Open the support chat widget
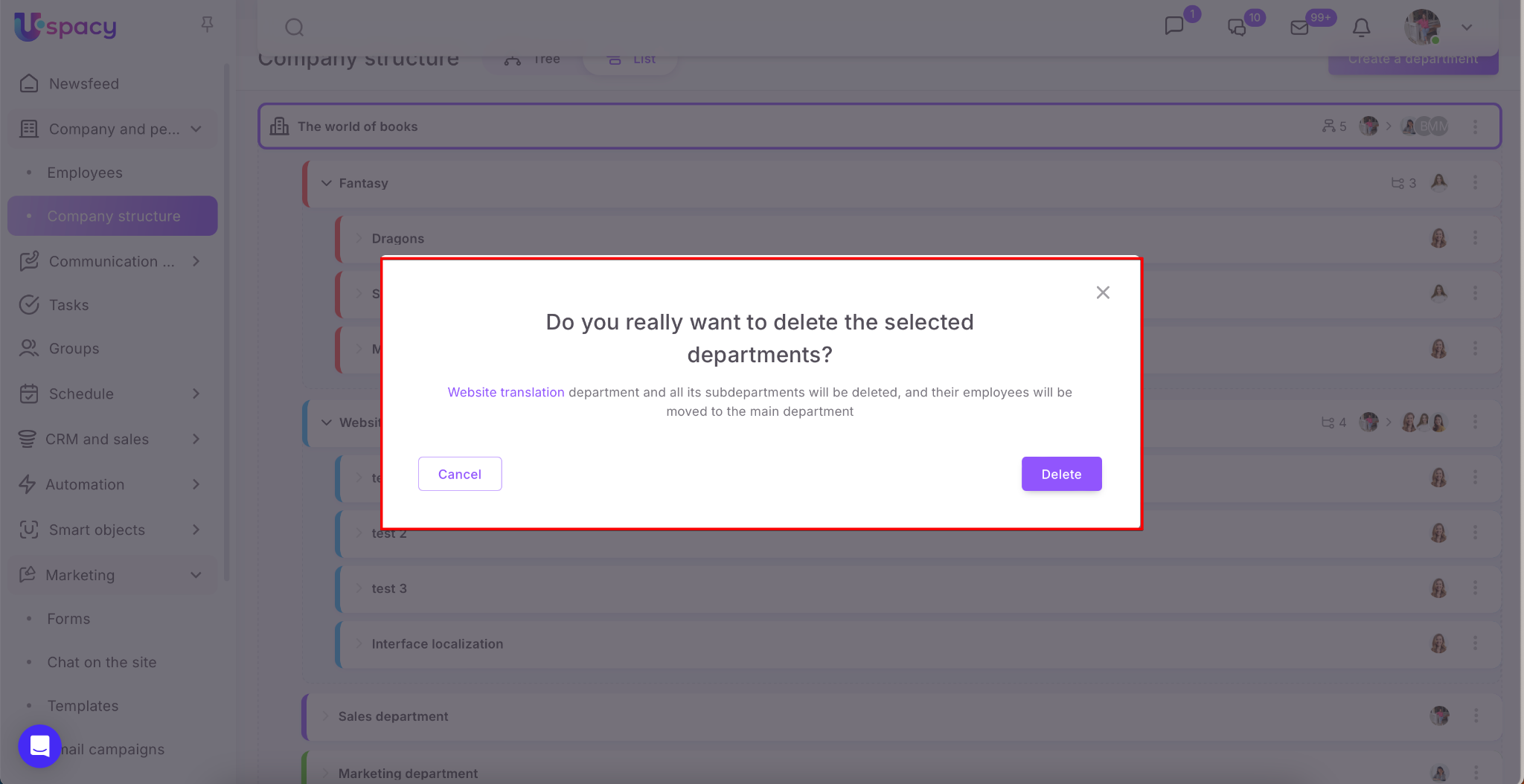Viewport: 1524px width, 784px height. [39, 745]
